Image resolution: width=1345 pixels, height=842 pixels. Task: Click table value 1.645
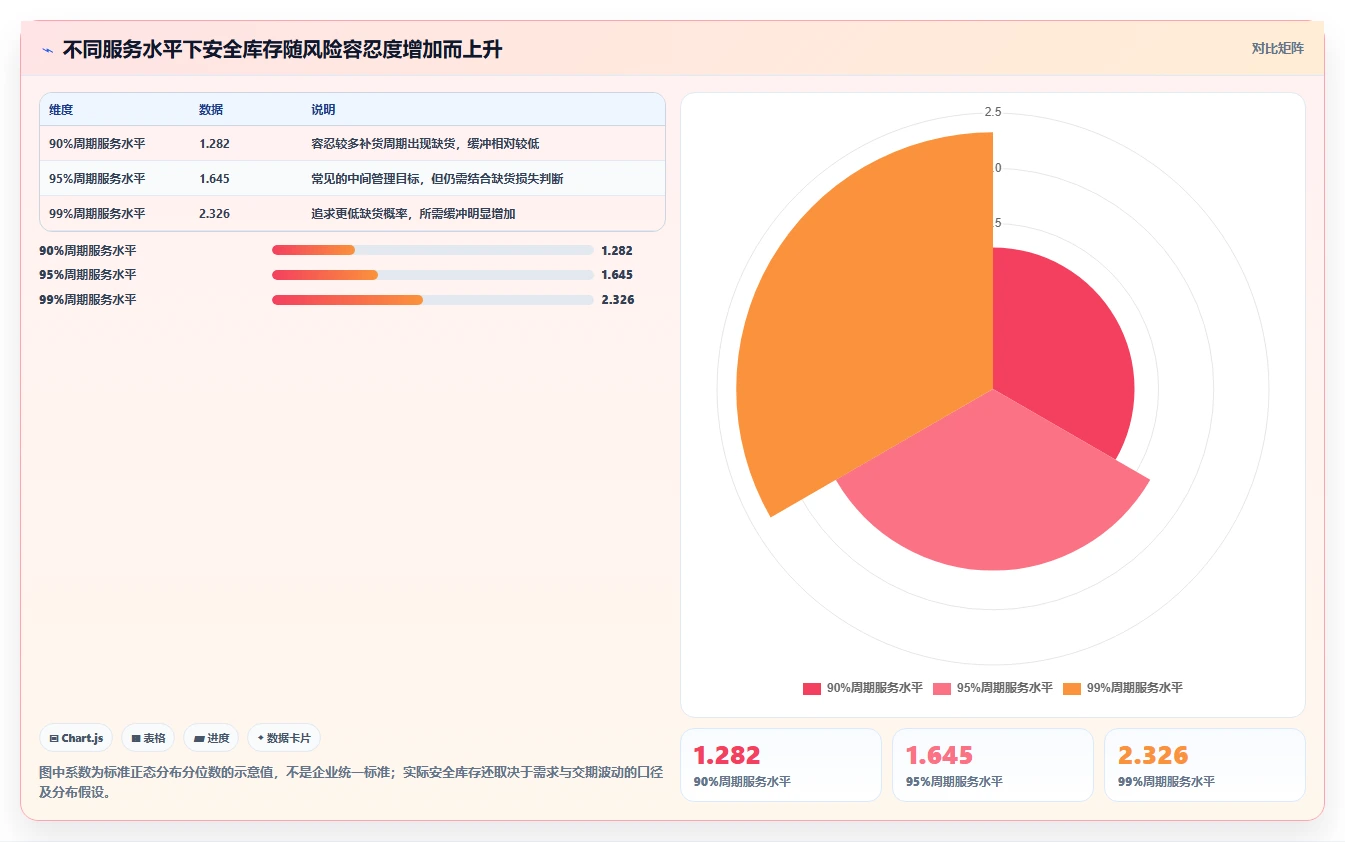tap(215, 179)
